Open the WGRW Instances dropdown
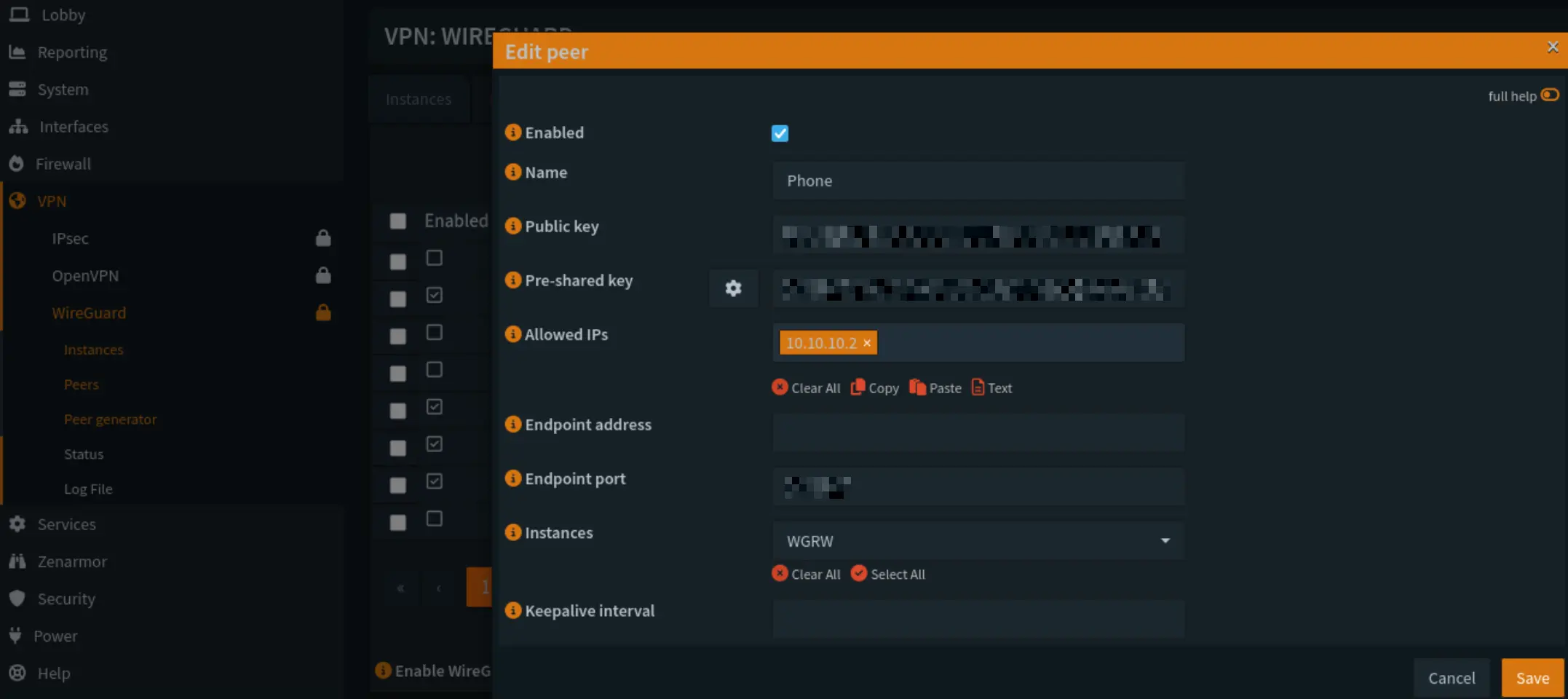The width and height of the screenshot is (1568, 699). coord(978,541)
